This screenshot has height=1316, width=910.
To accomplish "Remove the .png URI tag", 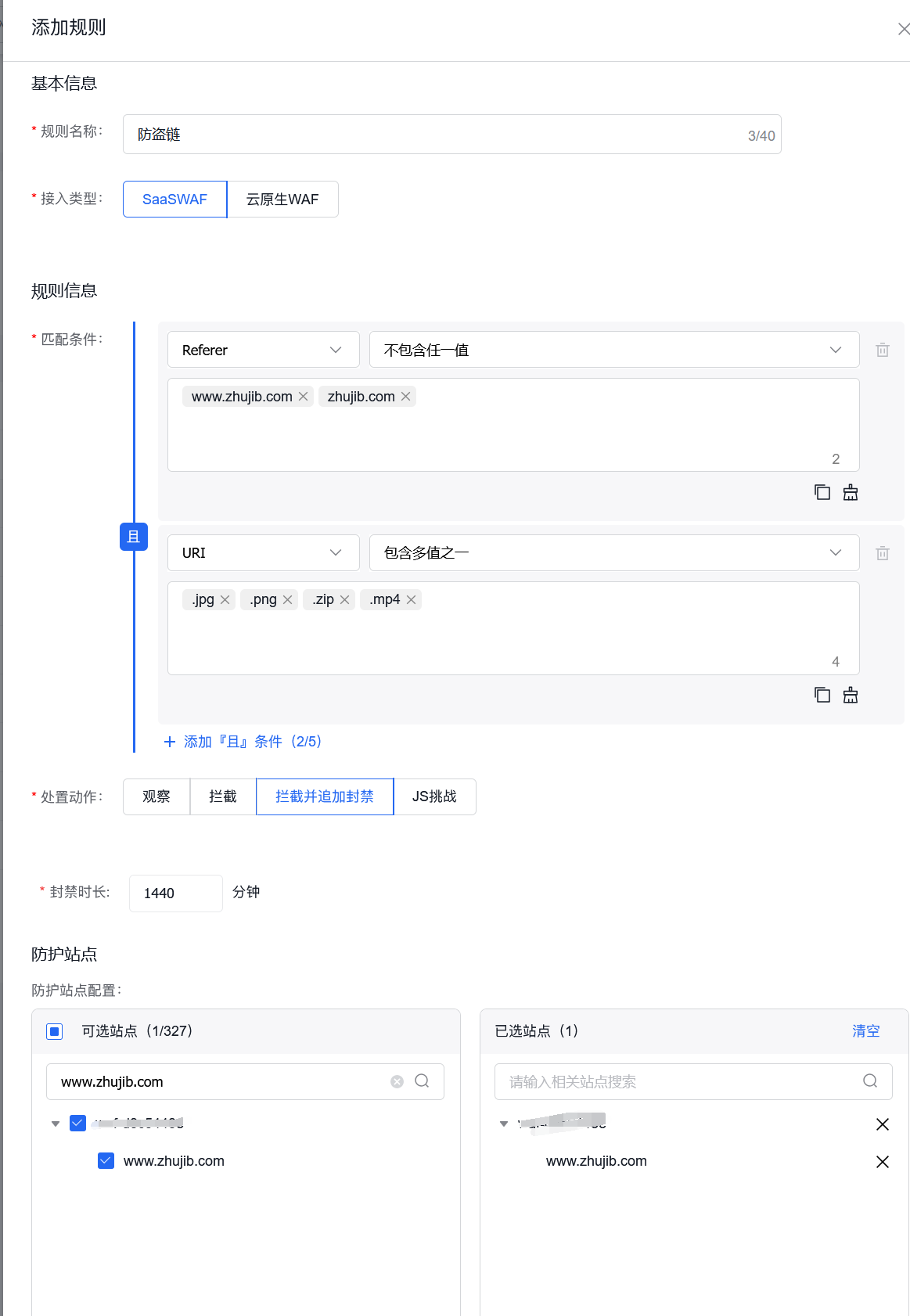I will (288, 599).
